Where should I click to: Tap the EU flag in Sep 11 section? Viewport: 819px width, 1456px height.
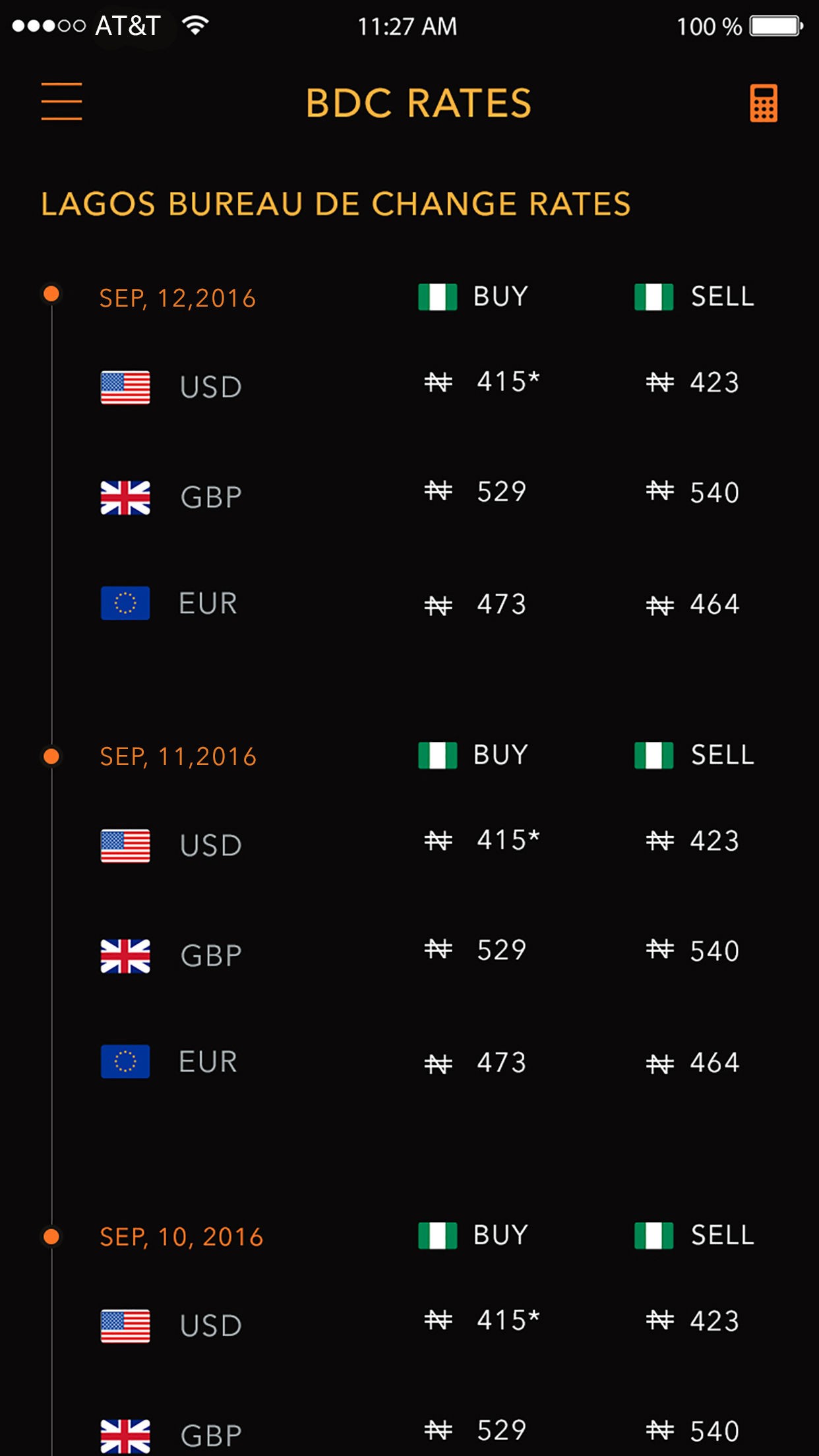point(125,1061)
